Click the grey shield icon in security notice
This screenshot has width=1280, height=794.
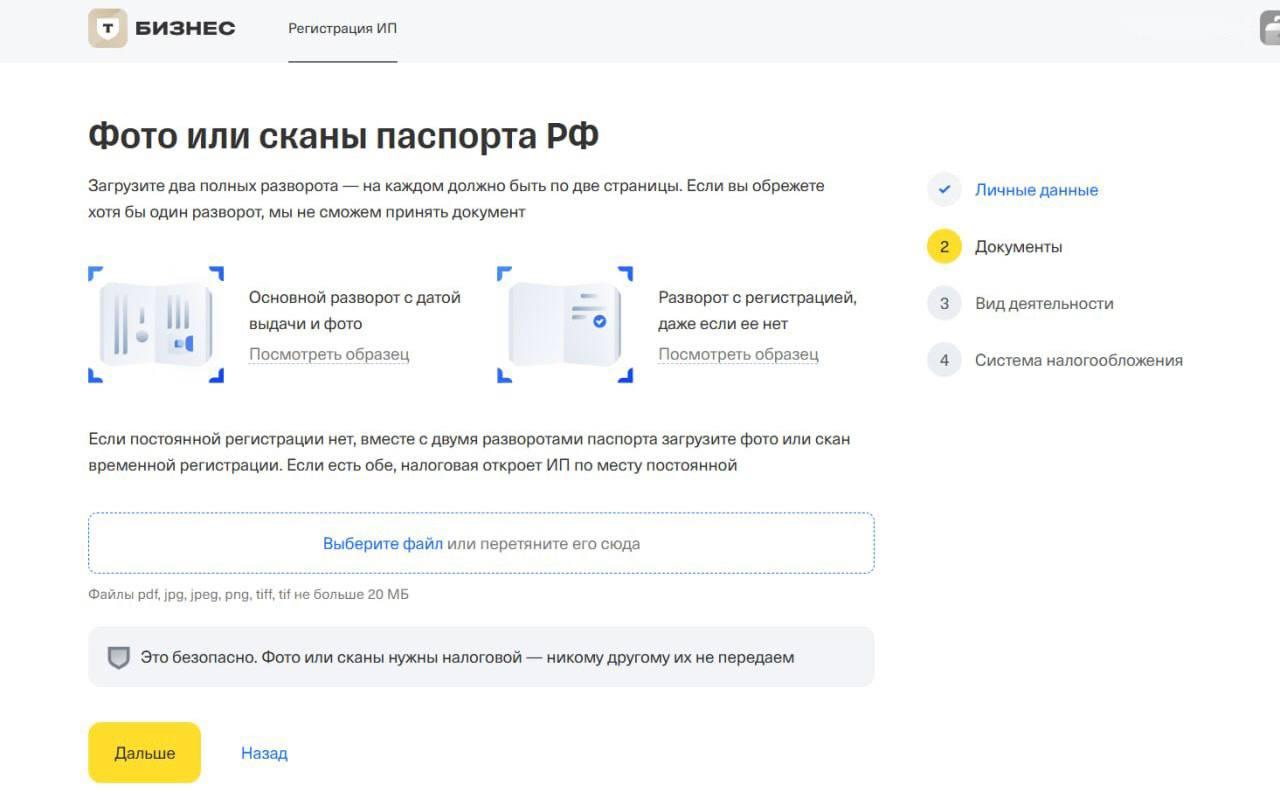pyautogui.click(x=119, y=657)
